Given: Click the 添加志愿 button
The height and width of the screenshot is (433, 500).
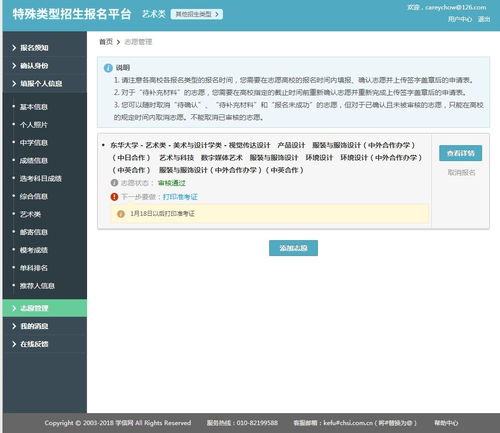Looking at the screenshot, I should pyautogui.click(x=293, y=248).
